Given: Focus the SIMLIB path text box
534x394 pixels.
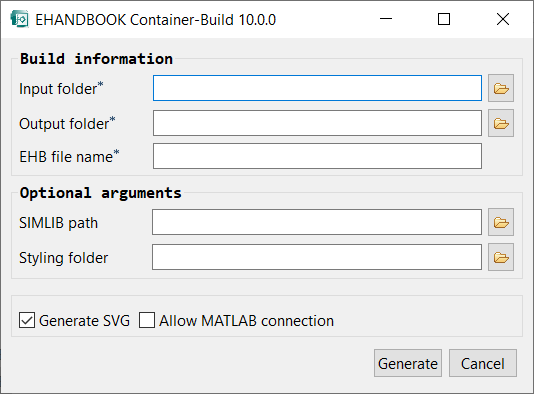Looking at the screenshot, I should pos(317,222).
